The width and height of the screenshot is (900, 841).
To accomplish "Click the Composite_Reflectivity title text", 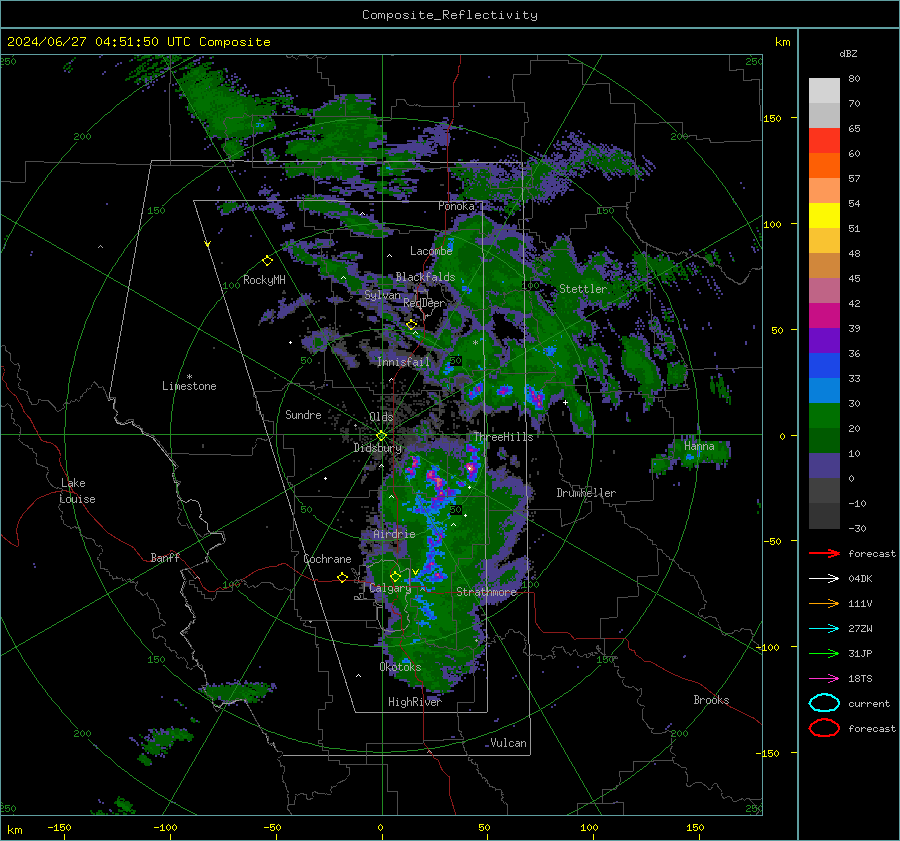I will 449,15.
